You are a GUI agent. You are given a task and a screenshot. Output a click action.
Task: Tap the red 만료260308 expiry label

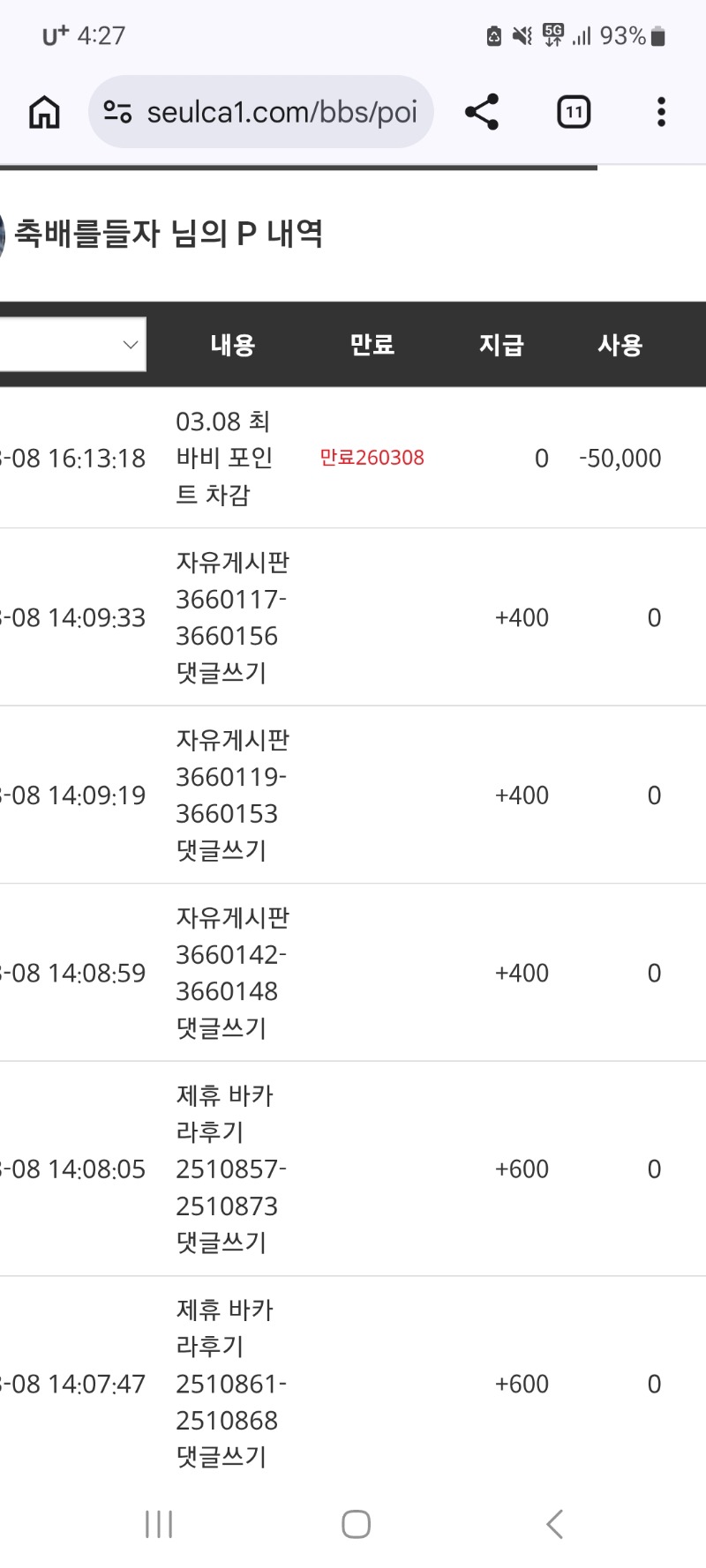tap(372, 458)
